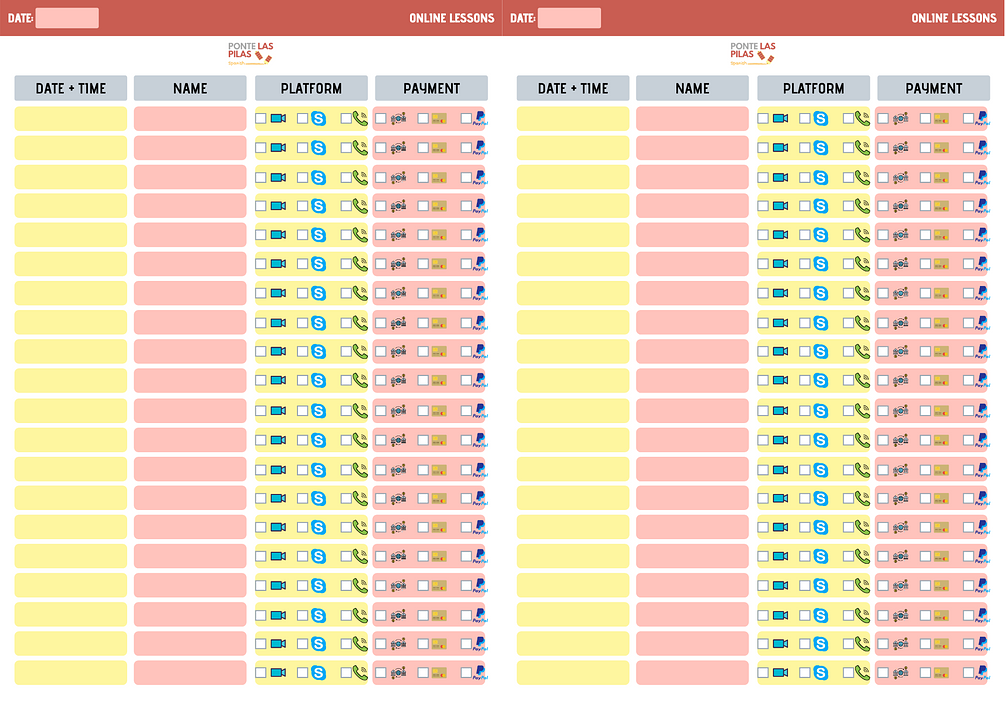
Task: Click the credit card icon in the right page's first row
Action: click(x=942, y=119)
